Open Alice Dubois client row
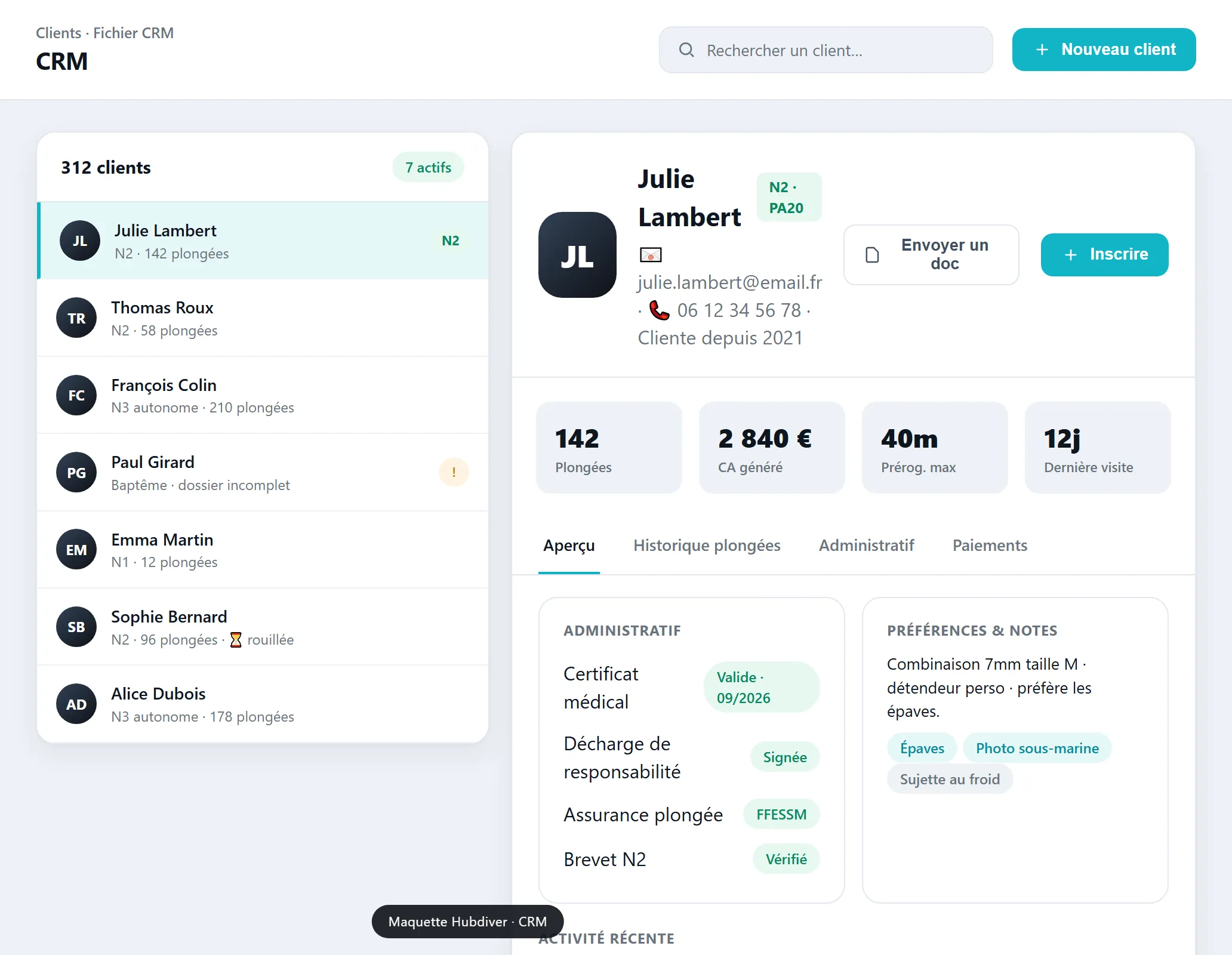 (x=263, y=704)
